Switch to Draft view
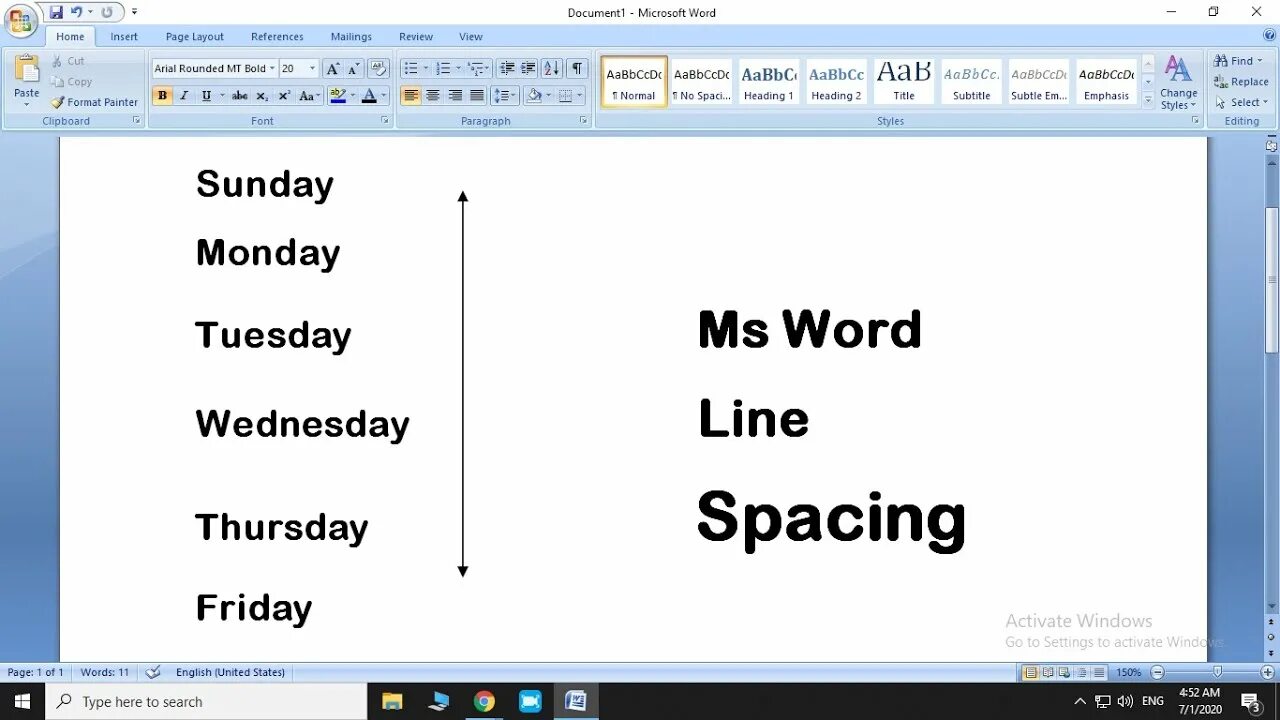Image resolution: width=1280 pixels, height=720 pixels. pos(1098,673)
